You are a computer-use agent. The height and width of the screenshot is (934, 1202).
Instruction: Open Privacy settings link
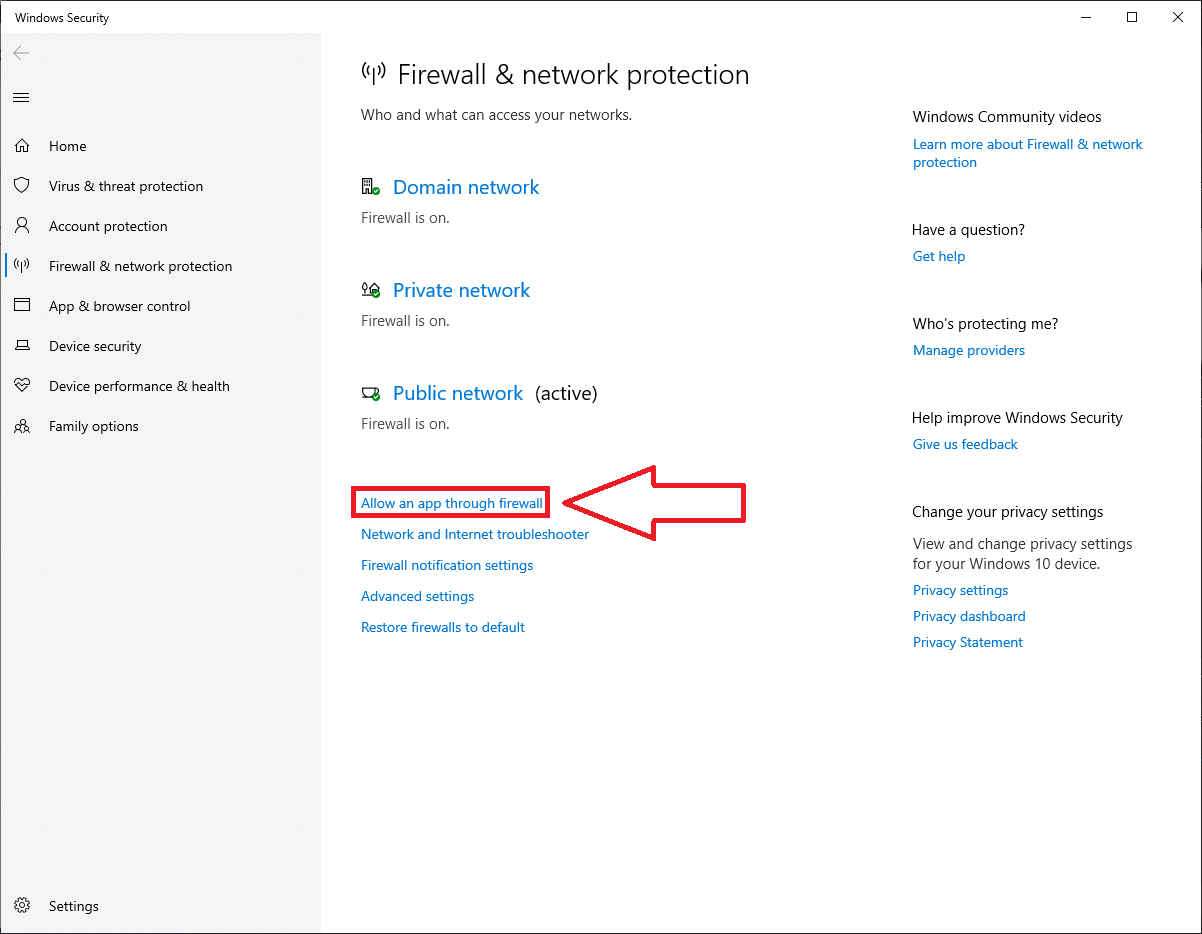tap(960, 590)
